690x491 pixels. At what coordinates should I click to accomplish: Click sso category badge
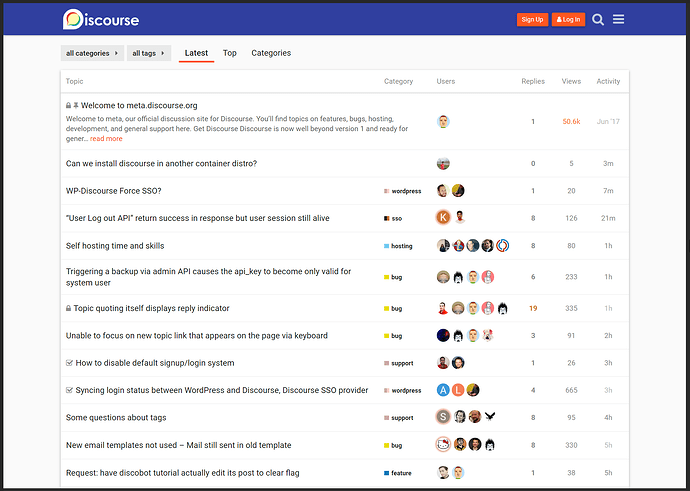(x=393, y=218)
